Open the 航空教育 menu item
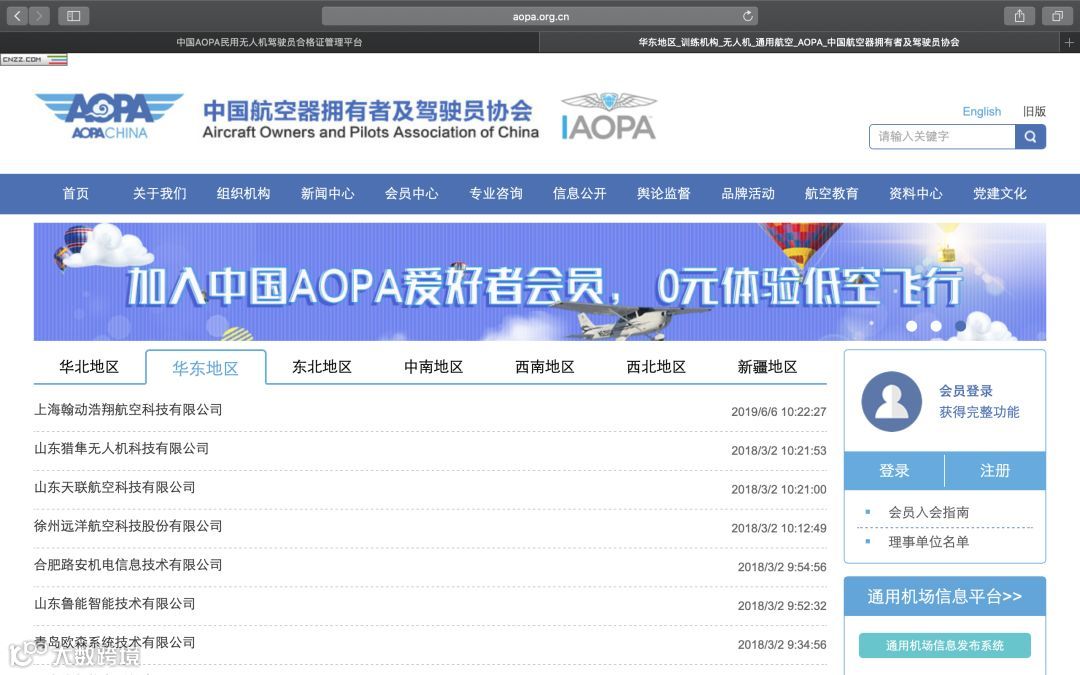 pyautogui.click(x=832, y=194)
